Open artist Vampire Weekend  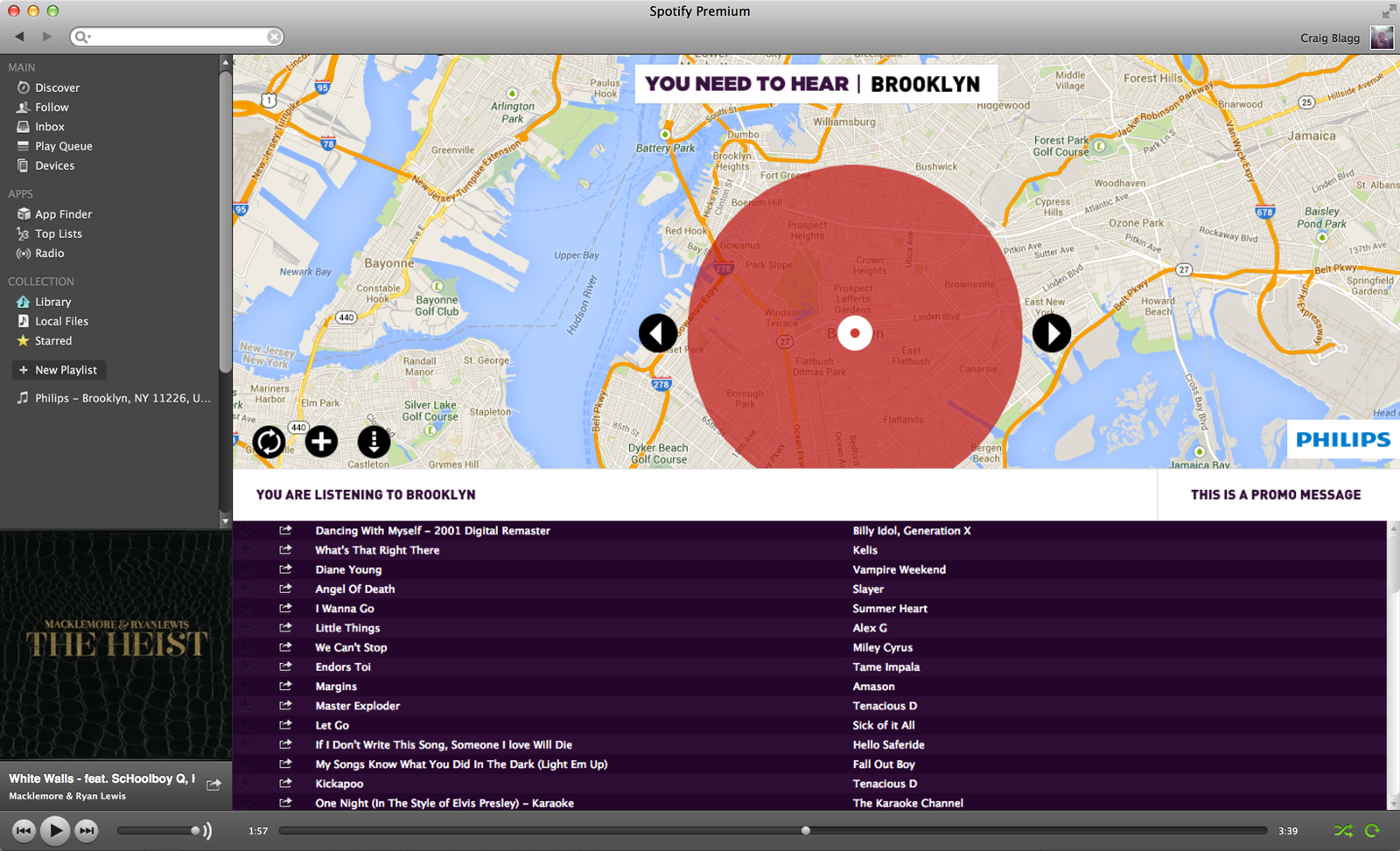click(899, 569)
